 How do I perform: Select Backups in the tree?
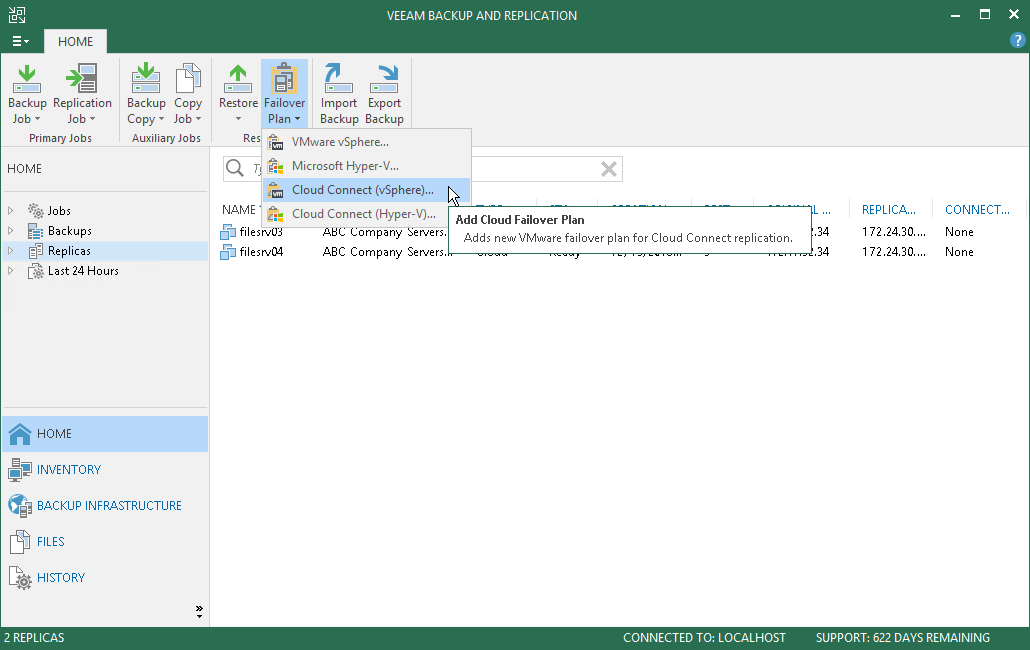tap(69, 230)
